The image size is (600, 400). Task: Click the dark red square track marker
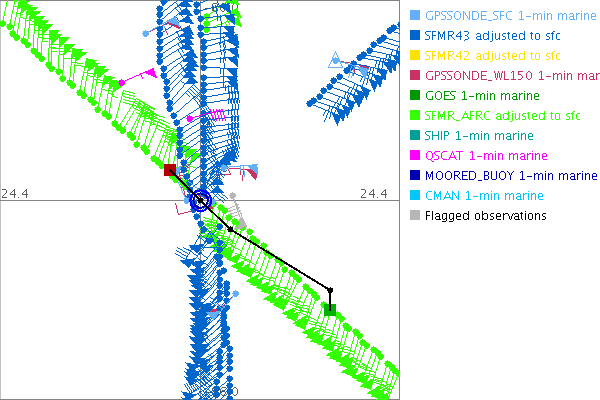pyautogui.click(x=170, y=171)
